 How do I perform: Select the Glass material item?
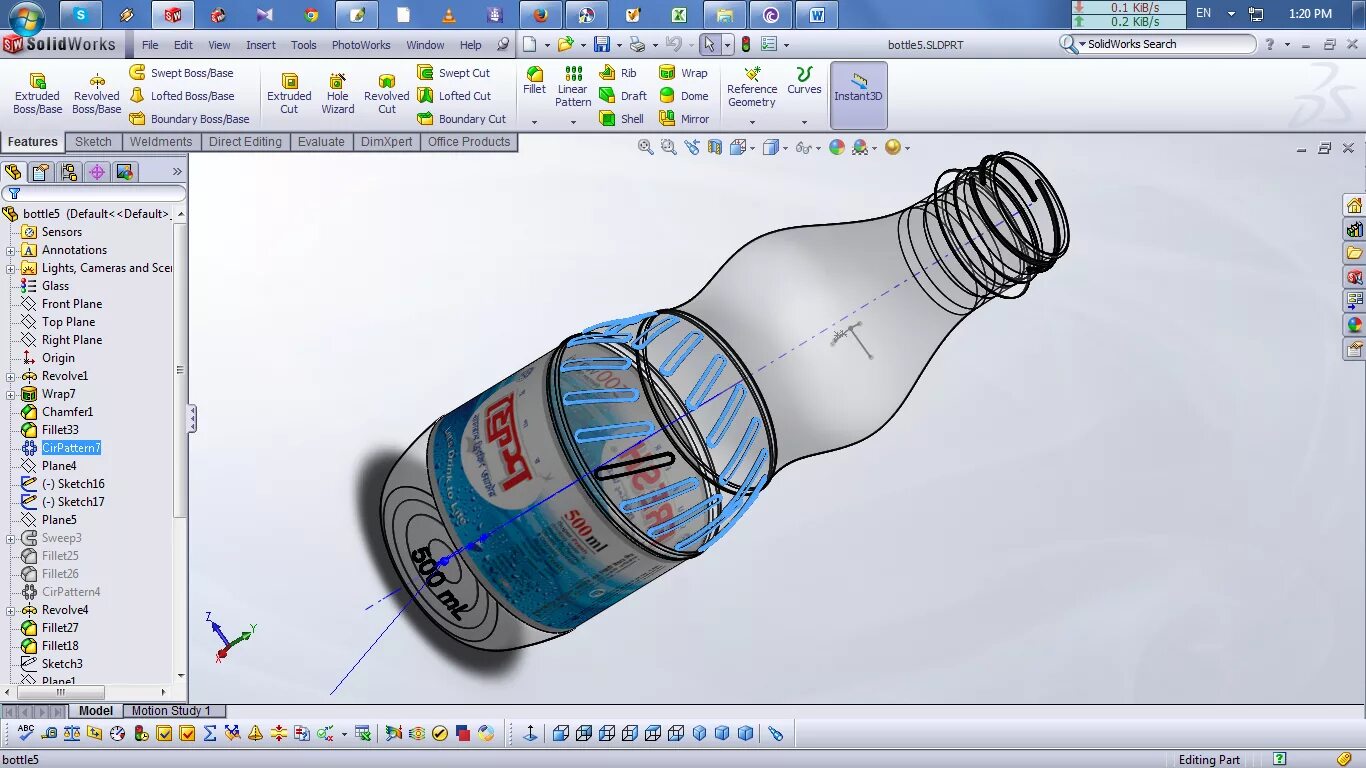[x=55, y=286]
